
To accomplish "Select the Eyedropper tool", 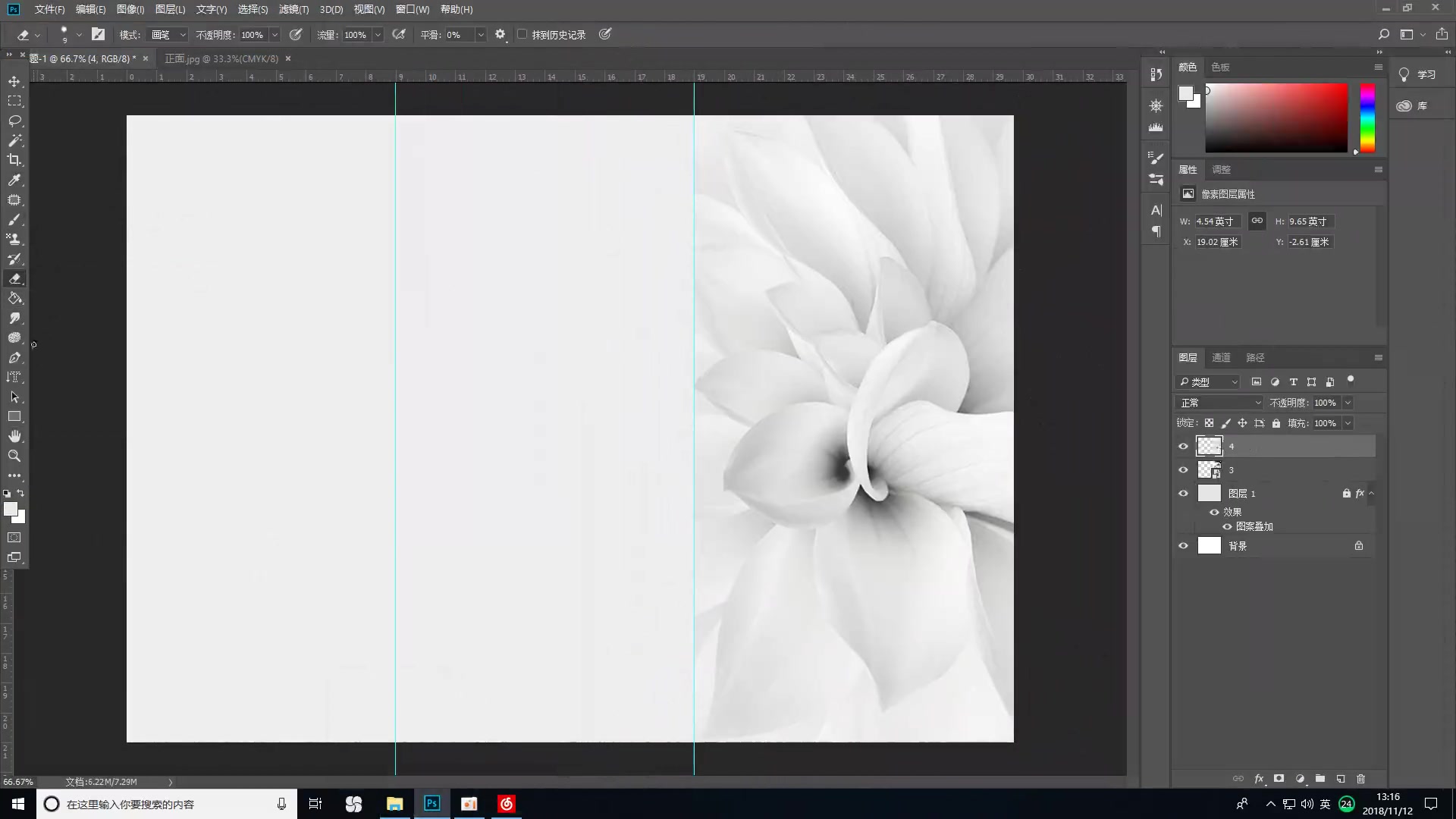I will click(x=14, y=180).
